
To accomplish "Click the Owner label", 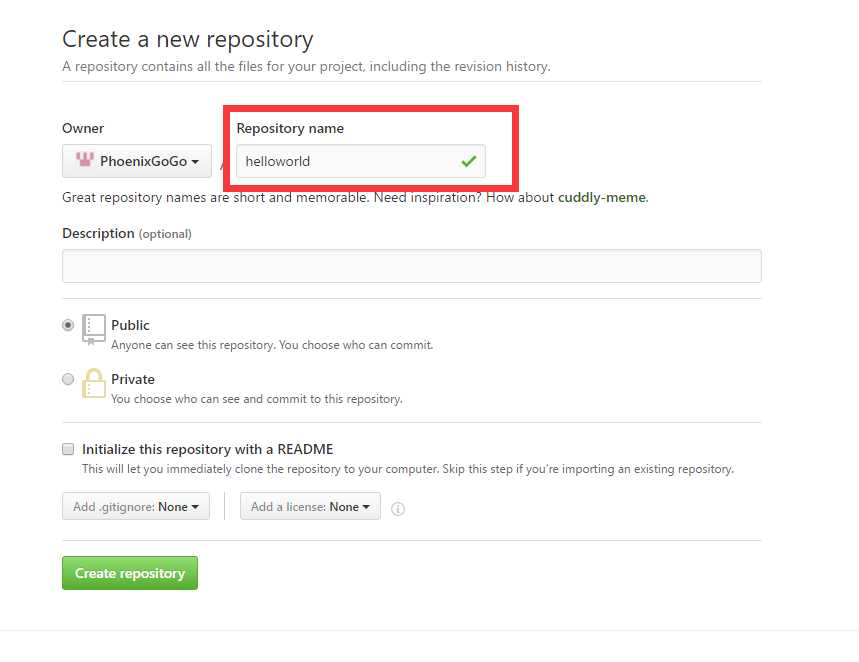I will point(83,128).
